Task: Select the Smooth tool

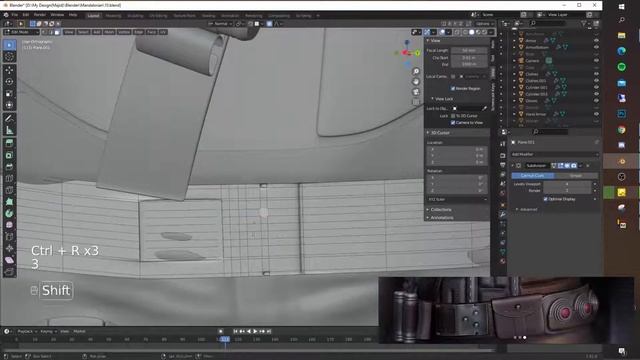Action: click(9, 225)
